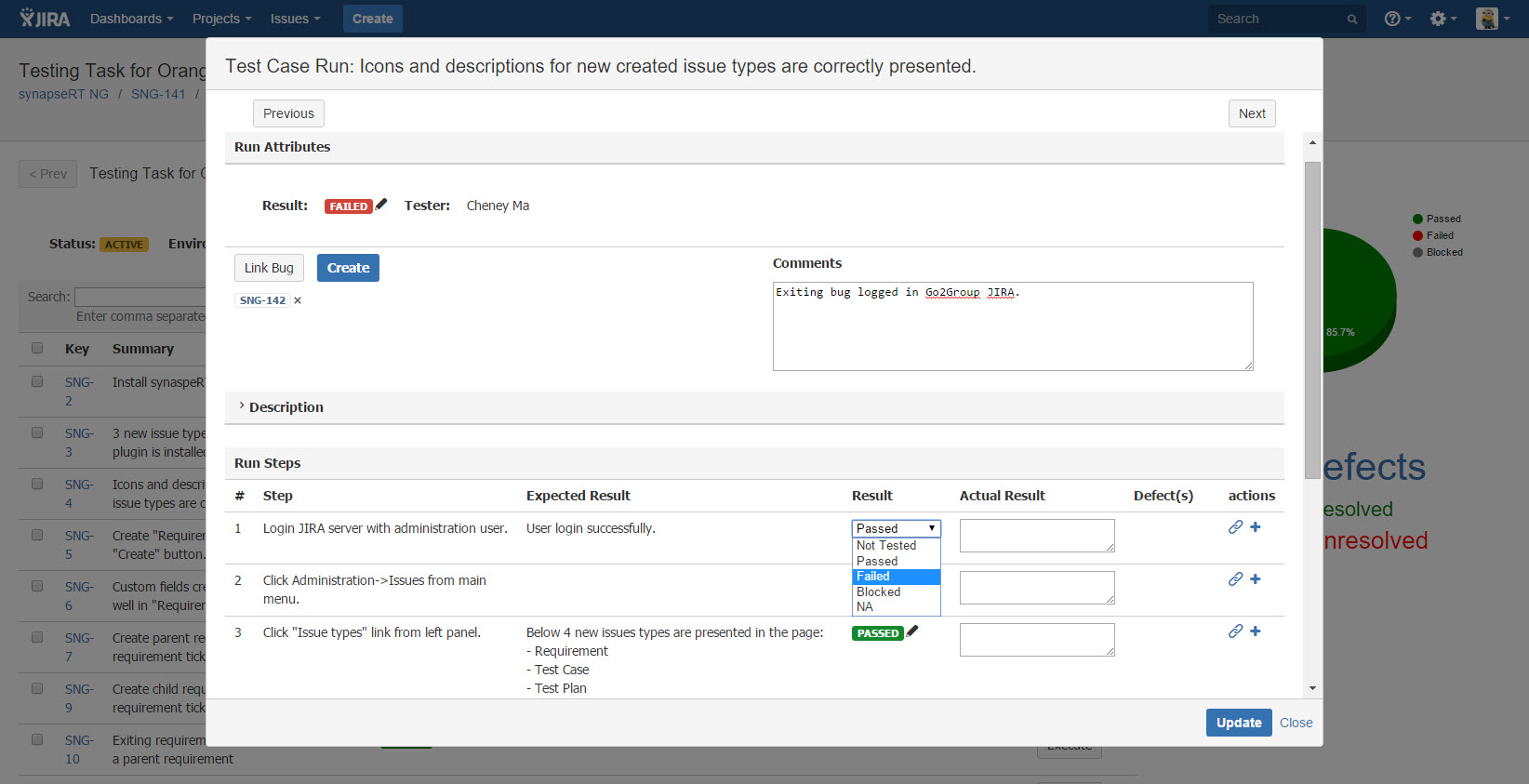The image size is (1529, 784).
Task: Attach a link to run step 1
Action: pyautogui.click(x=1235, y=527)
